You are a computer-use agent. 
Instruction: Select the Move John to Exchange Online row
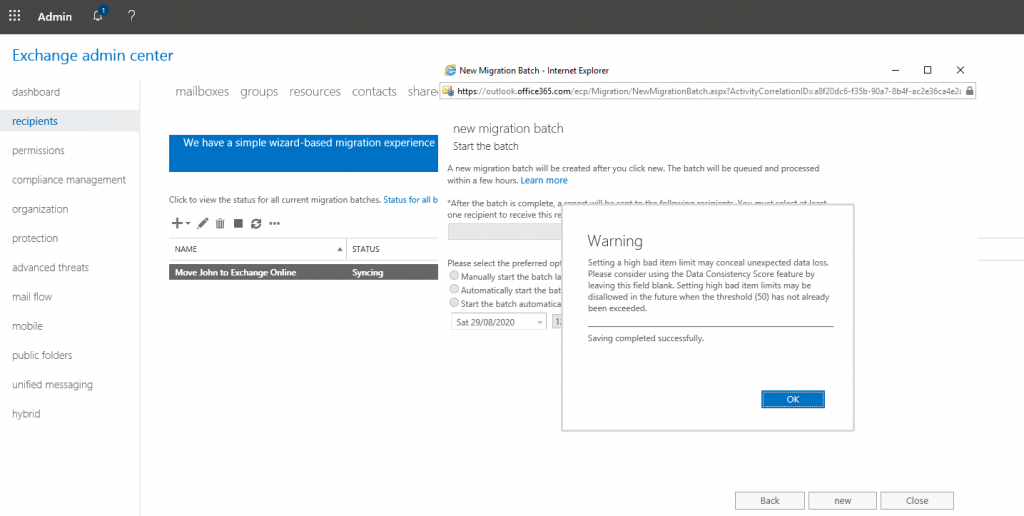tap(304, 272)
